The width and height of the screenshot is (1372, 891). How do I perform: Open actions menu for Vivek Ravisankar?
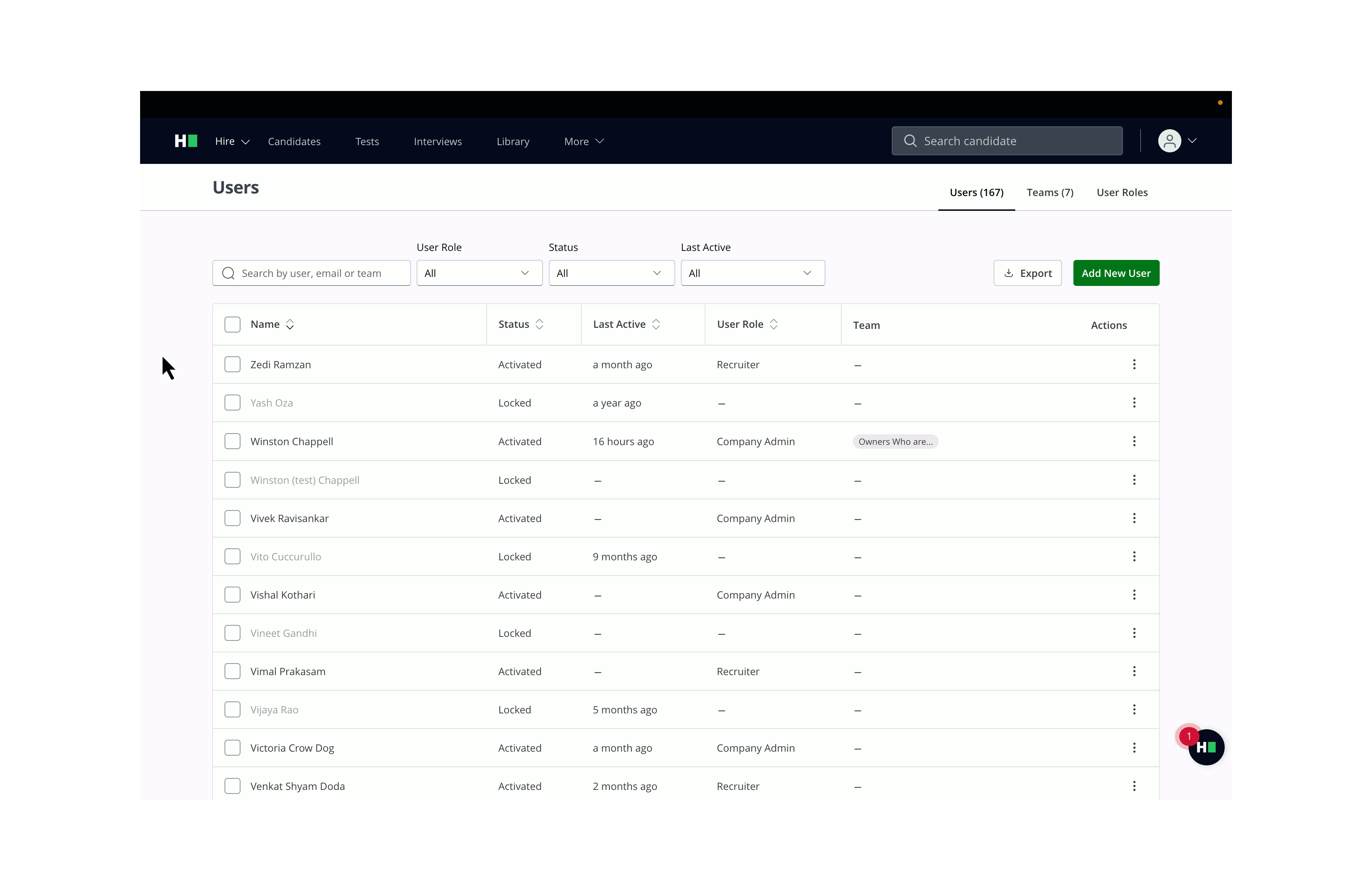[1134, 518]
